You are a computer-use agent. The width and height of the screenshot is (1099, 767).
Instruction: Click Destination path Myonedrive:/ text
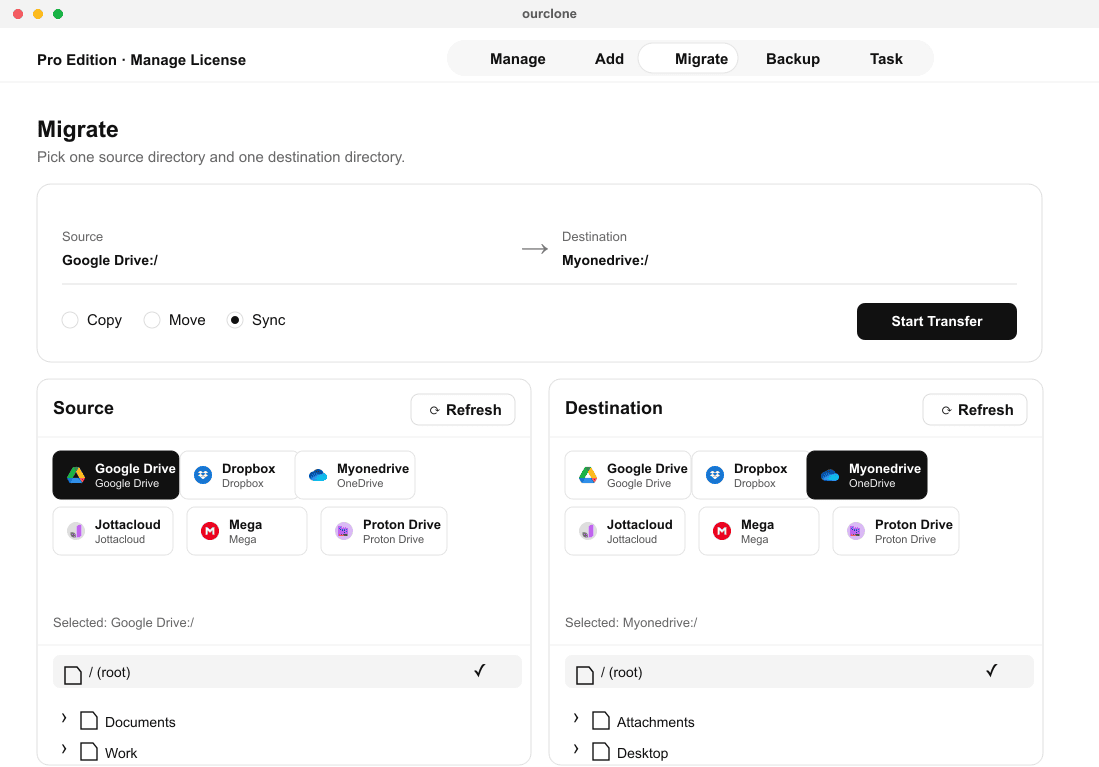[x=605, y=260]
